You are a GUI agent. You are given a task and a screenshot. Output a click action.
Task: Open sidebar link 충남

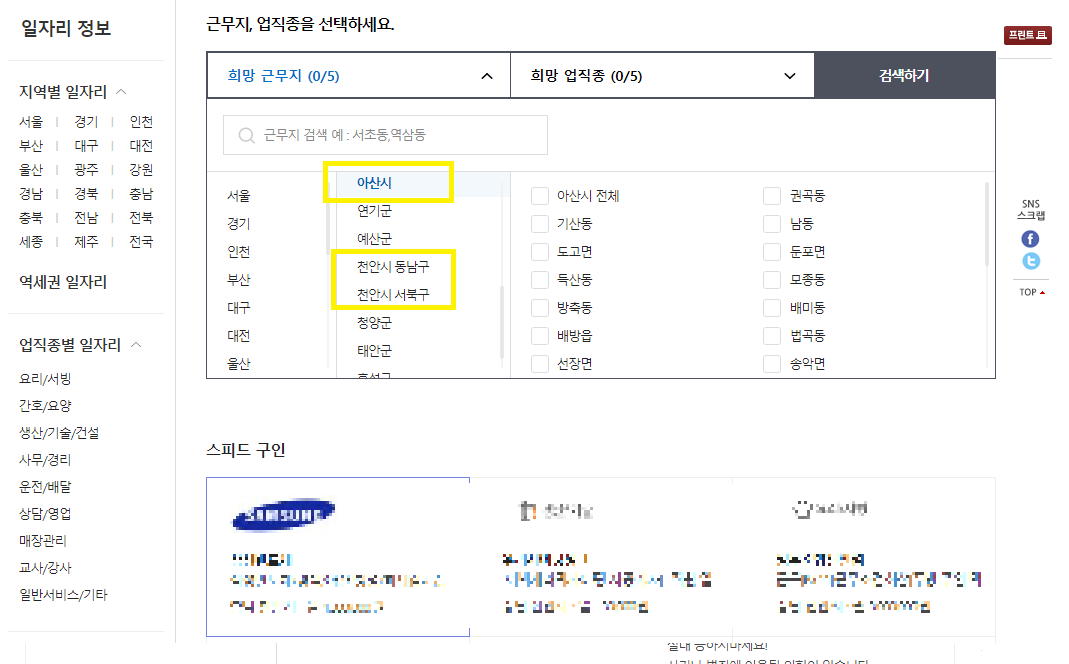141,194
